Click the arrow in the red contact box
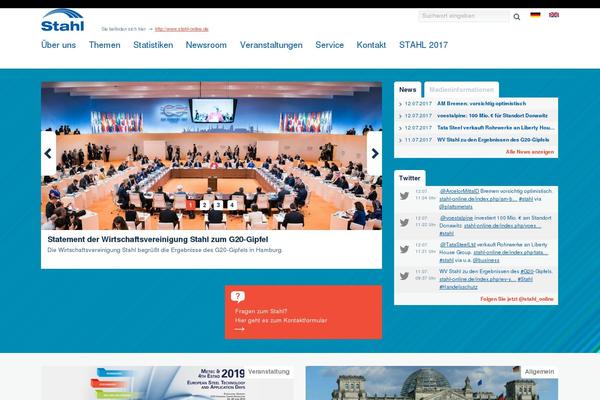The image size is (600, 400). pyautogui.click(x=240, y=329)
